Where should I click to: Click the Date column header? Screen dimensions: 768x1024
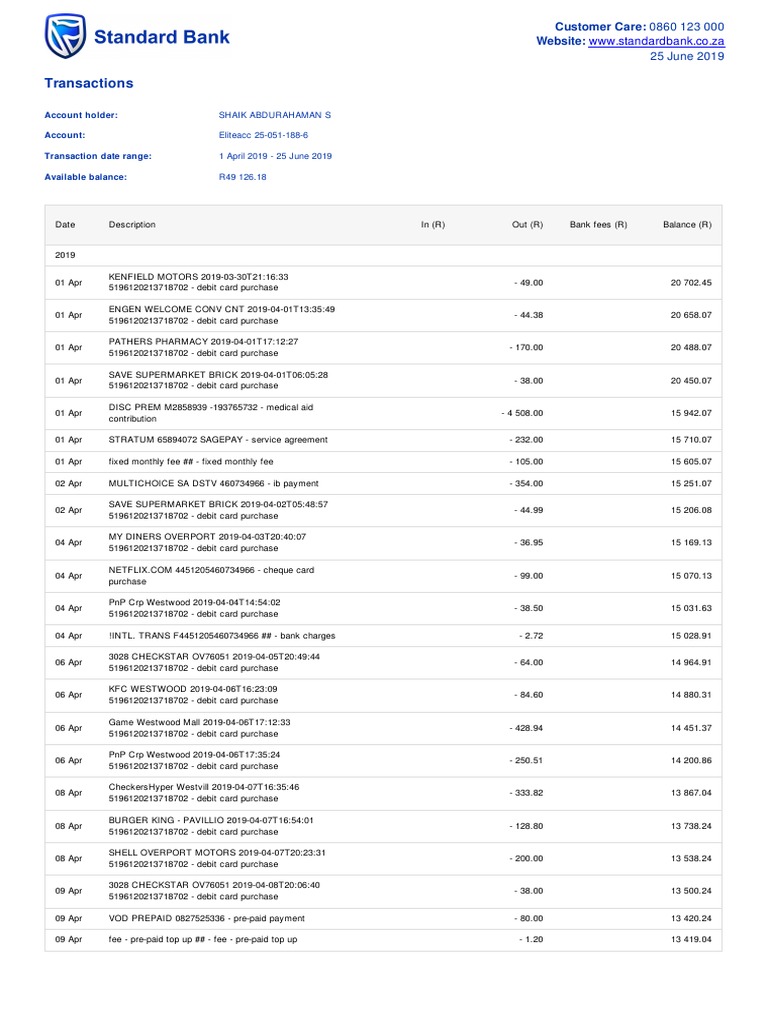click(x=65, y=225)
